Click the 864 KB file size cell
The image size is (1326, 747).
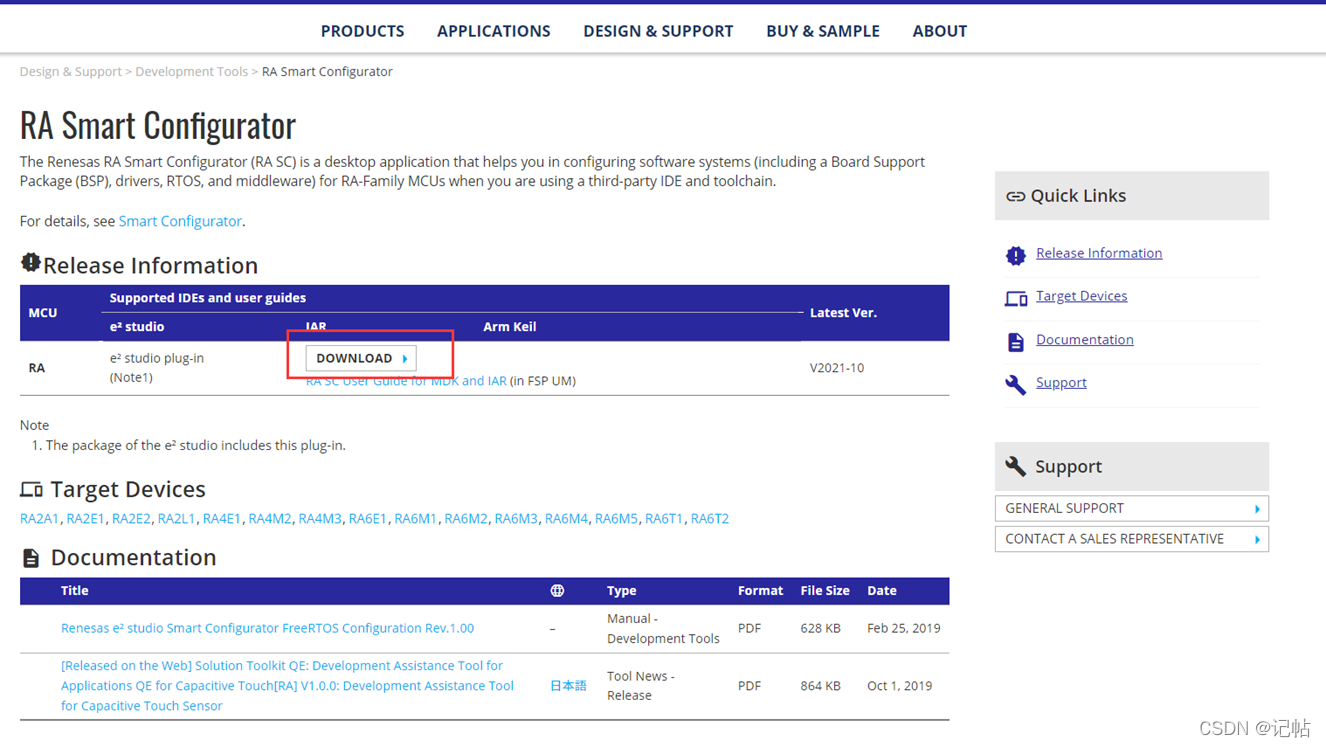point(820,686)
